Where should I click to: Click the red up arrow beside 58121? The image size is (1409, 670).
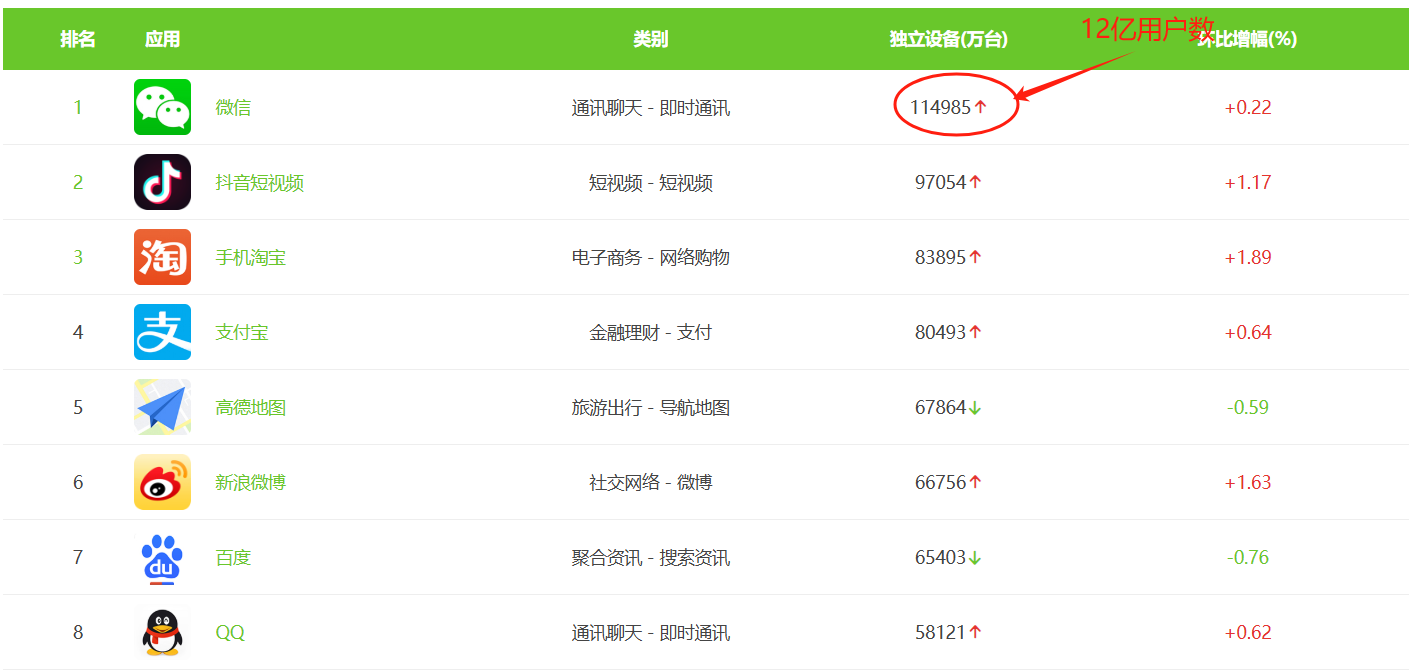(x=976, y=632)
